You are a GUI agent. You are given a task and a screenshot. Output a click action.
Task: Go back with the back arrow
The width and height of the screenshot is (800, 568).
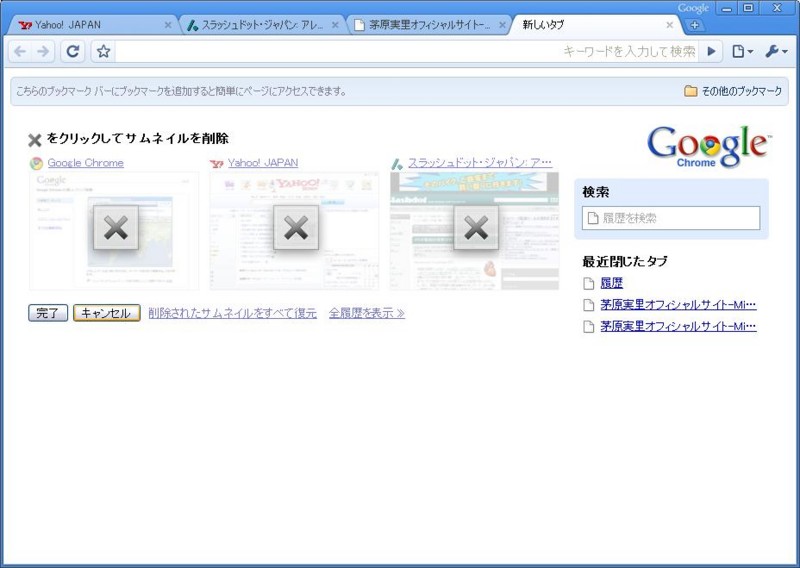[20, 51]
